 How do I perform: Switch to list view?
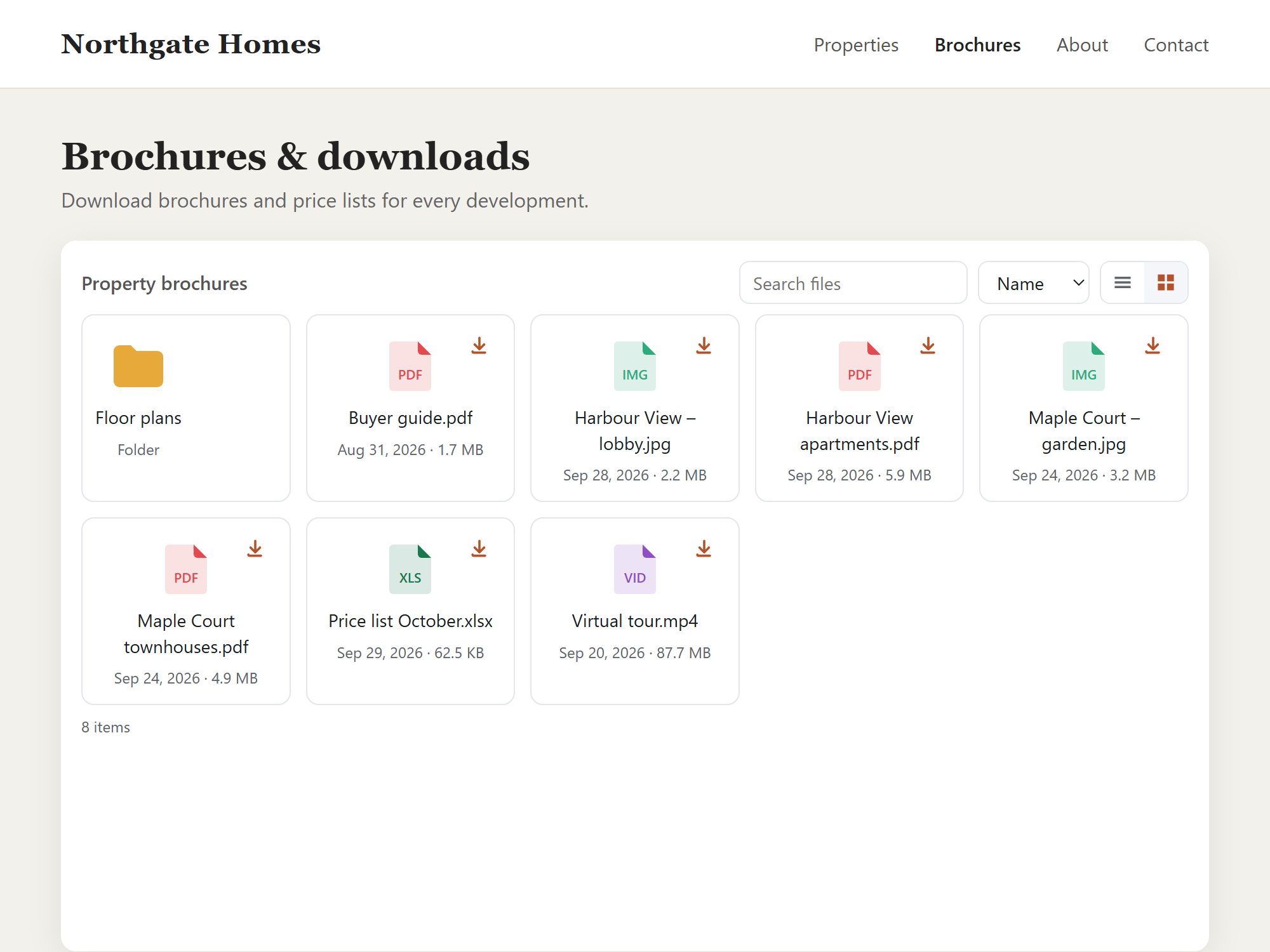click(1123, 282)
